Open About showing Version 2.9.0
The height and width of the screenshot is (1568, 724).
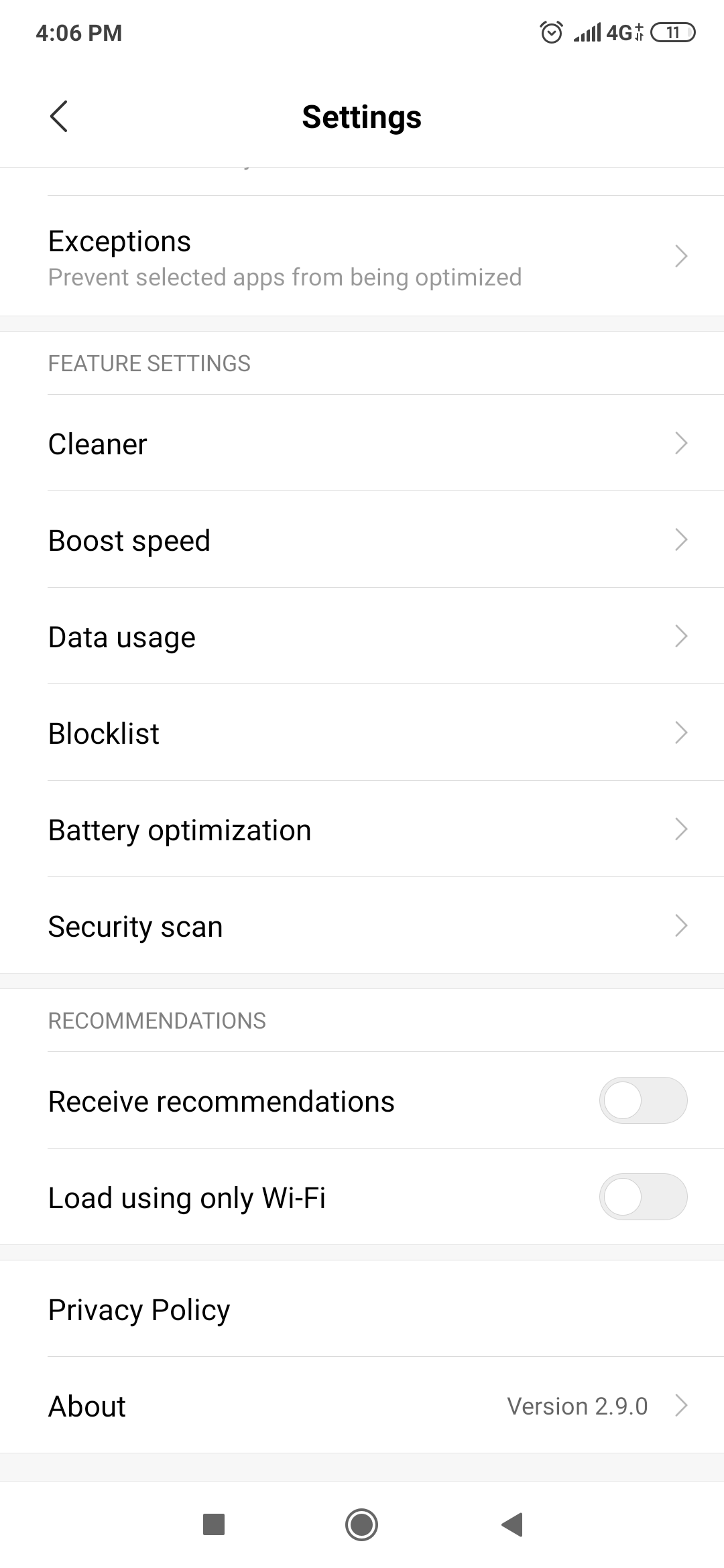pos(362,1405)
